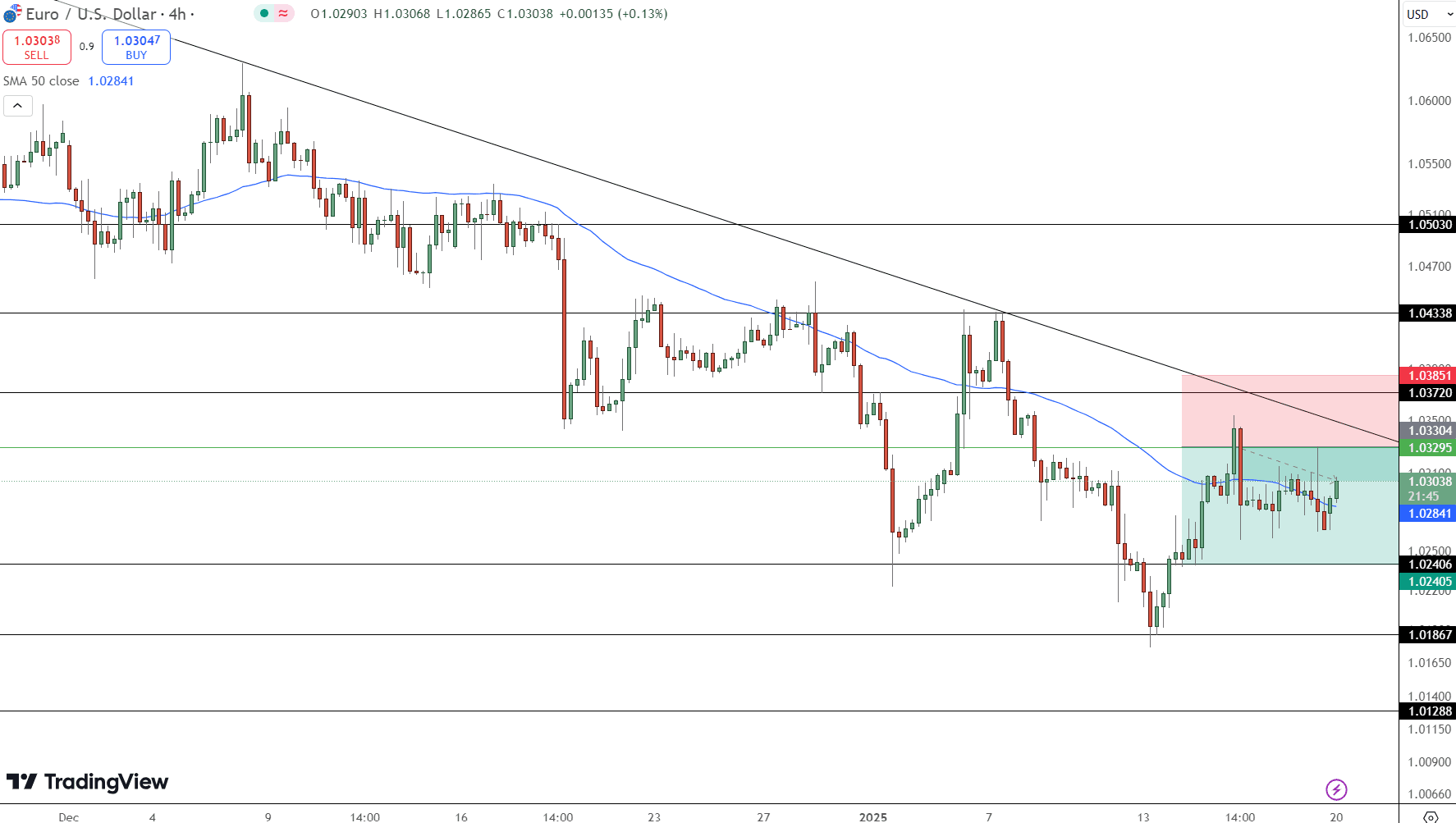
Task: Open the USD currency dropdown
Action: point(1429,14)
